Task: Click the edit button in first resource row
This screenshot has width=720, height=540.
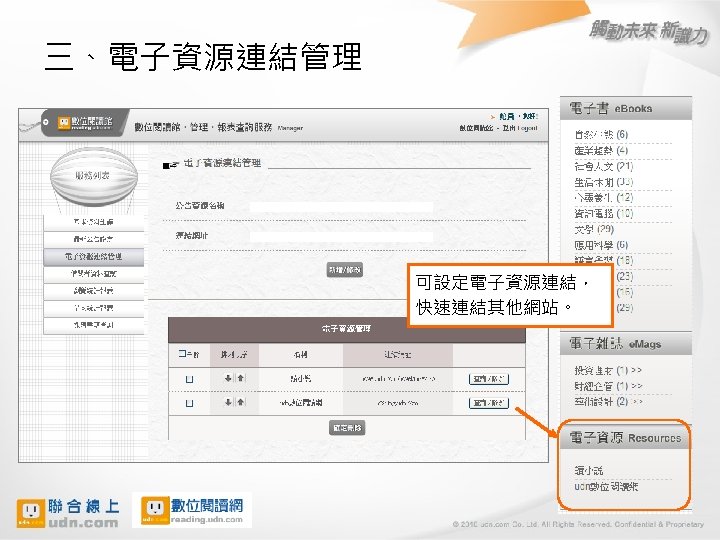Action: pyautogui.click(x=489, y=379)
